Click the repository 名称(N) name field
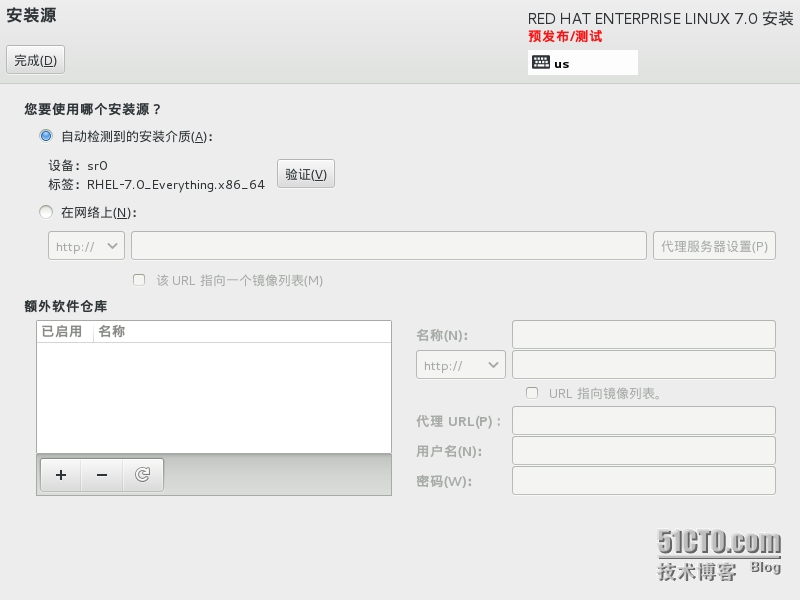The width and height of the screenshot is (800, 600). tap(644, 335)
